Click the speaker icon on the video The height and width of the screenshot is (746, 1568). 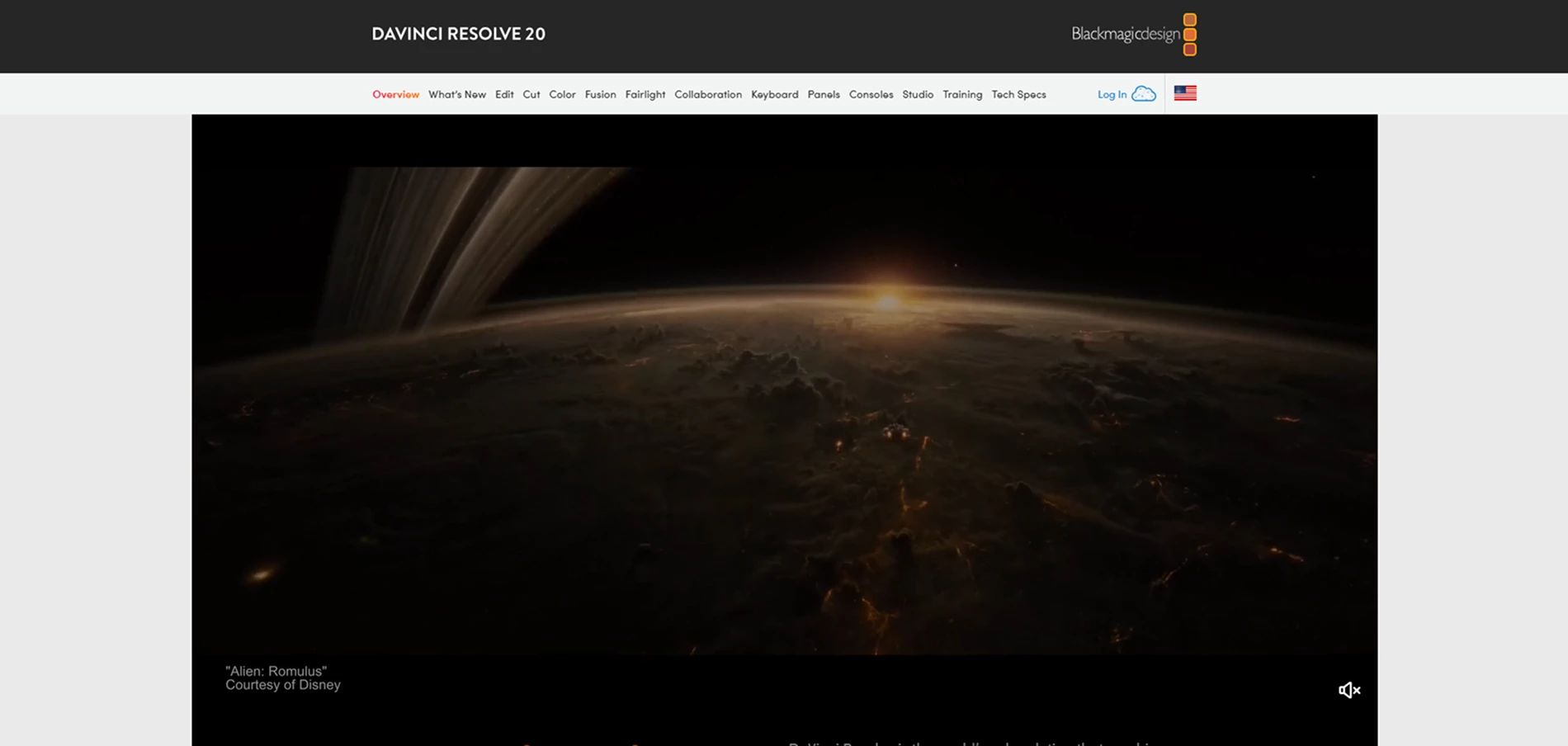click(1348, 690)
